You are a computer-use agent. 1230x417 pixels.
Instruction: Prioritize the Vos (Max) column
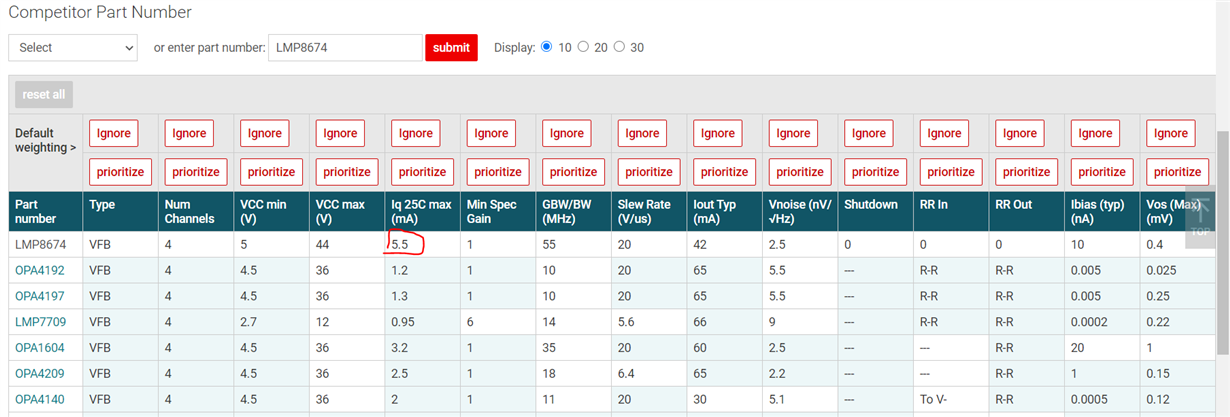click(1177, 171)
